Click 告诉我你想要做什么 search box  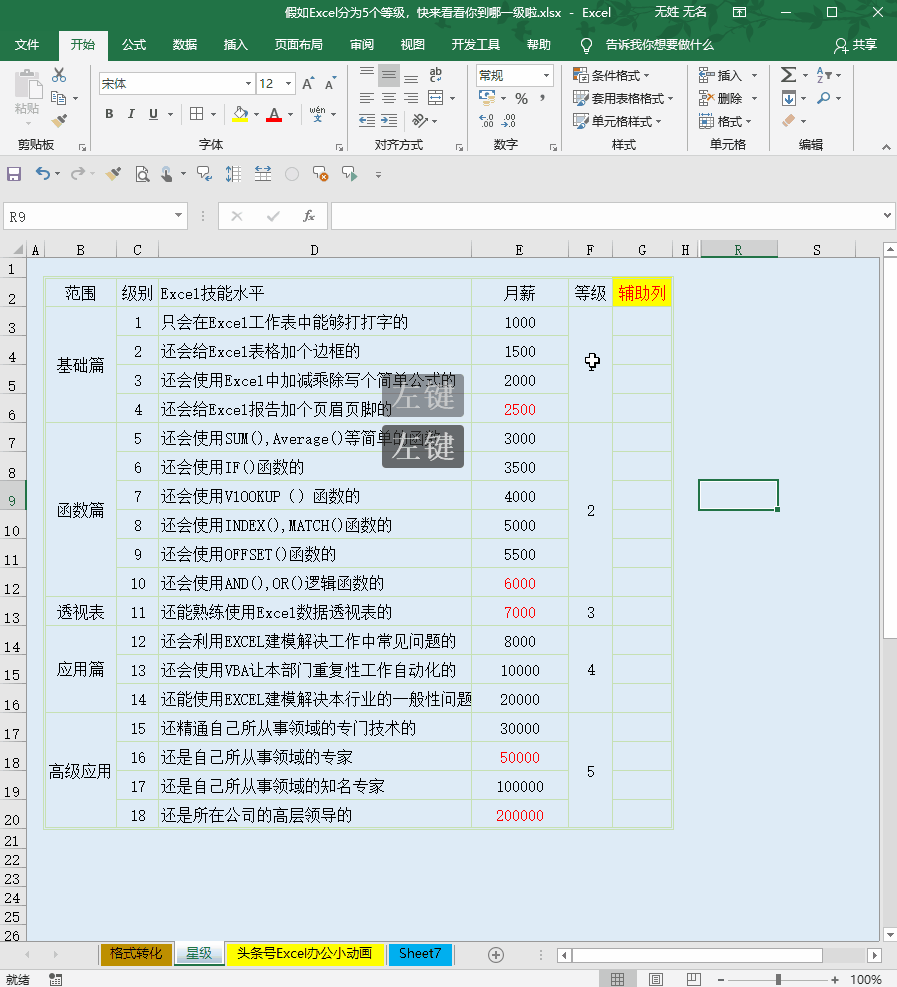tap(659, 45)
